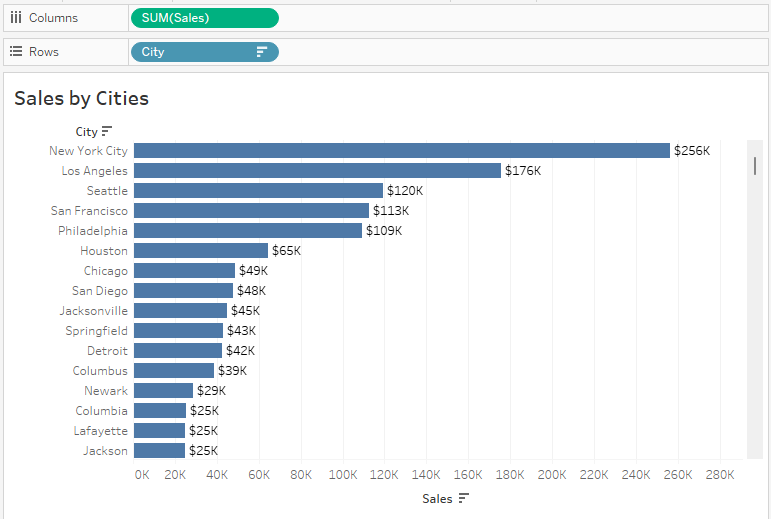Select the New York City bar
The width and height of the screenshot is (771, 519).
(x=401, y=150)
